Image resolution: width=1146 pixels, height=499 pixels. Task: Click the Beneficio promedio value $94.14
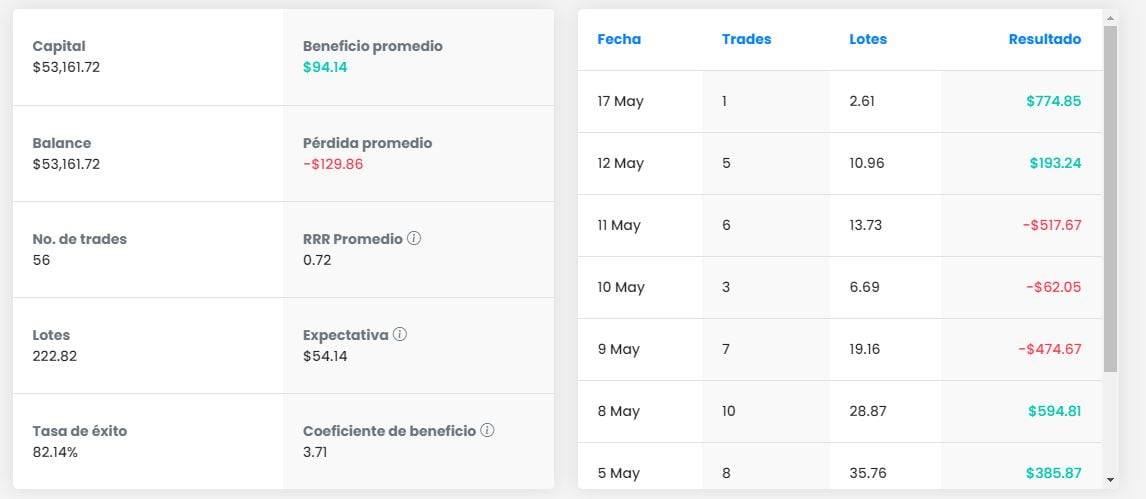[x=325, y=67]
